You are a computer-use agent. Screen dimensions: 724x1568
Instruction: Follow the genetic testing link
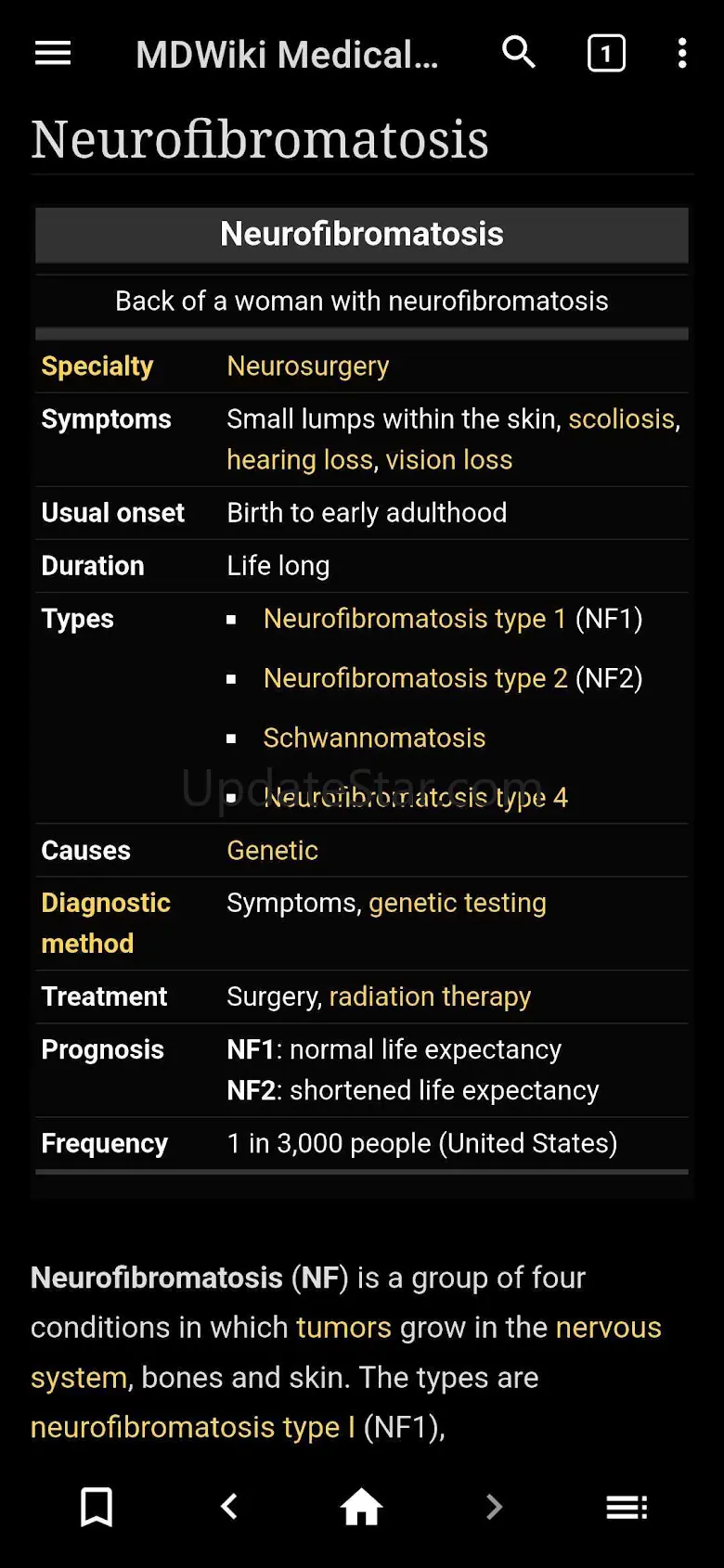(458, 903)
